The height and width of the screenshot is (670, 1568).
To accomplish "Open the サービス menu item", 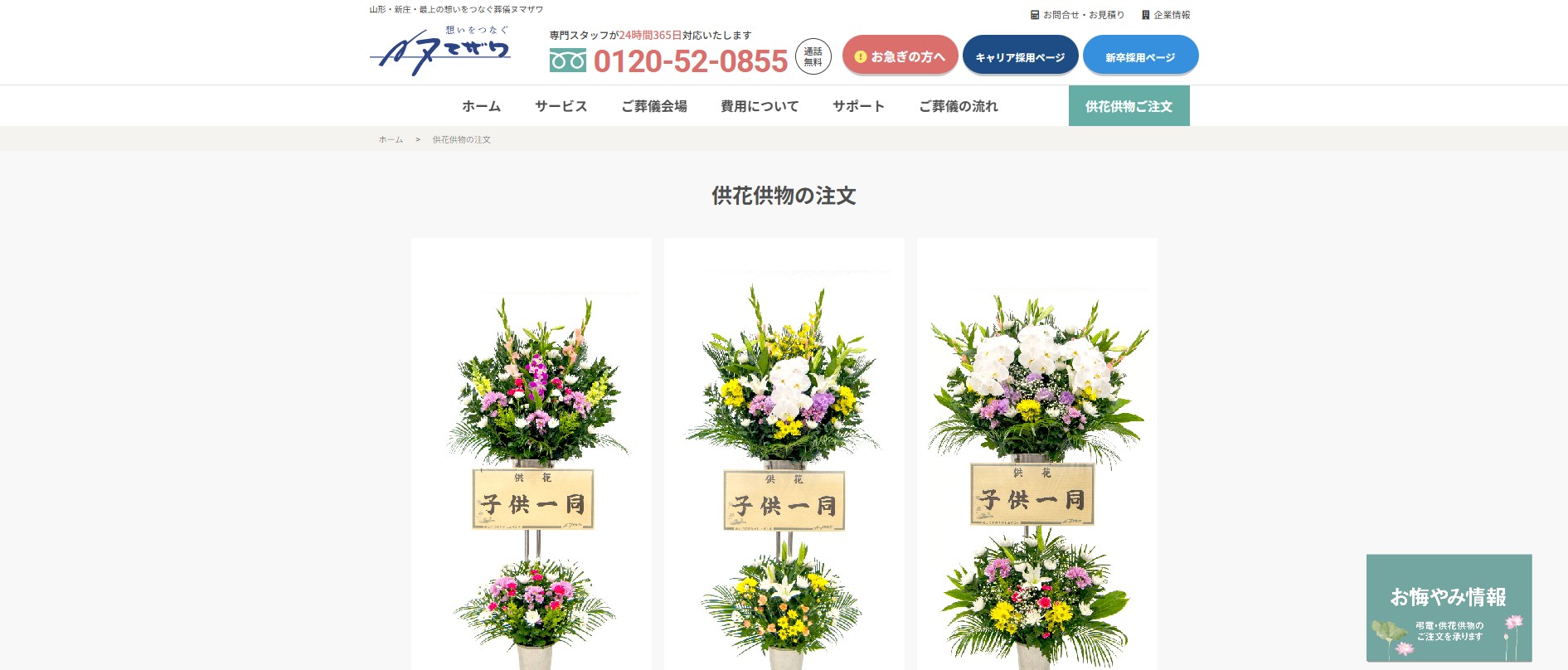I will coord(561,106).
